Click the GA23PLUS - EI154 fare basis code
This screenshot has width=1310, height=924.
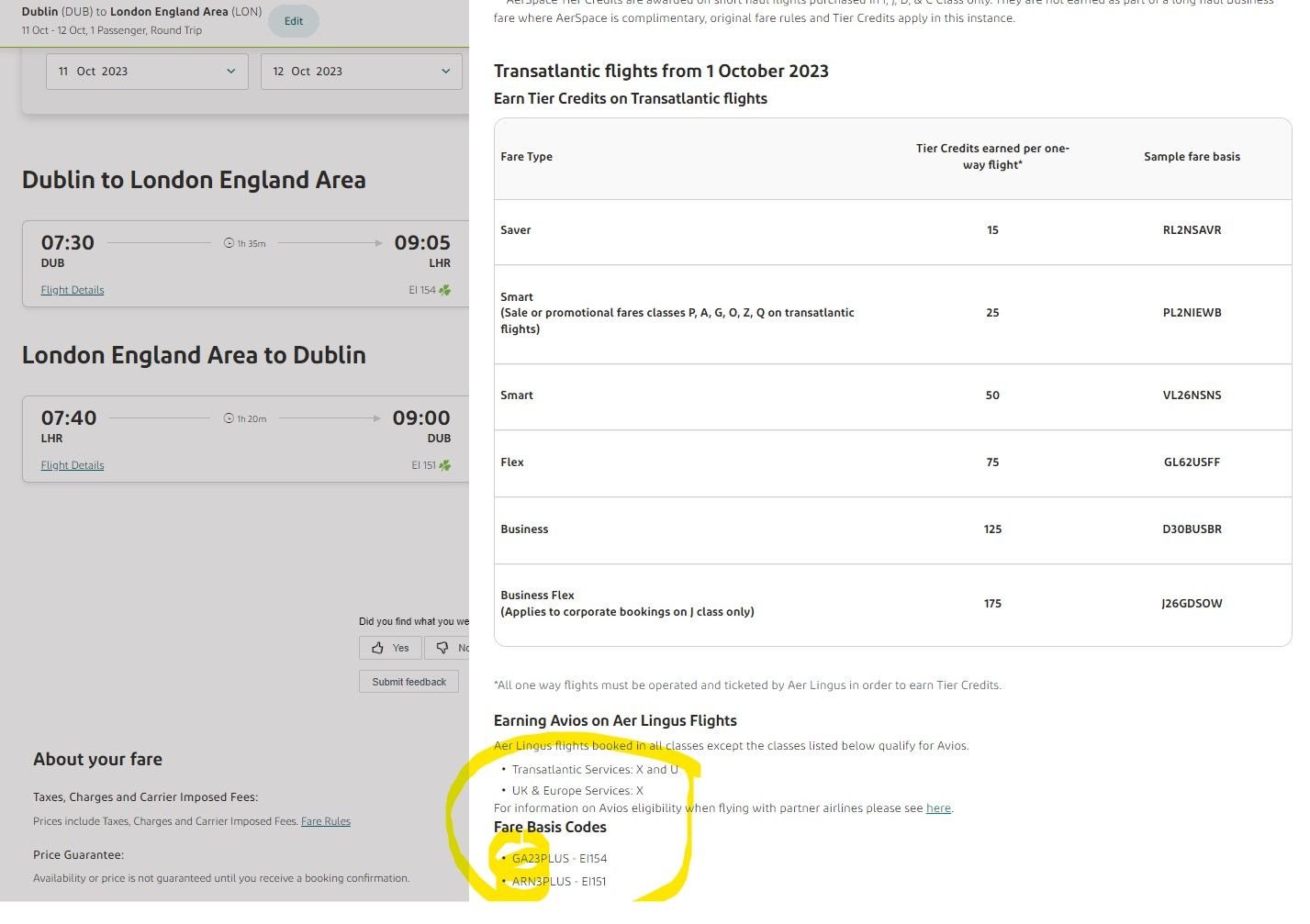(x=559, y=859)
